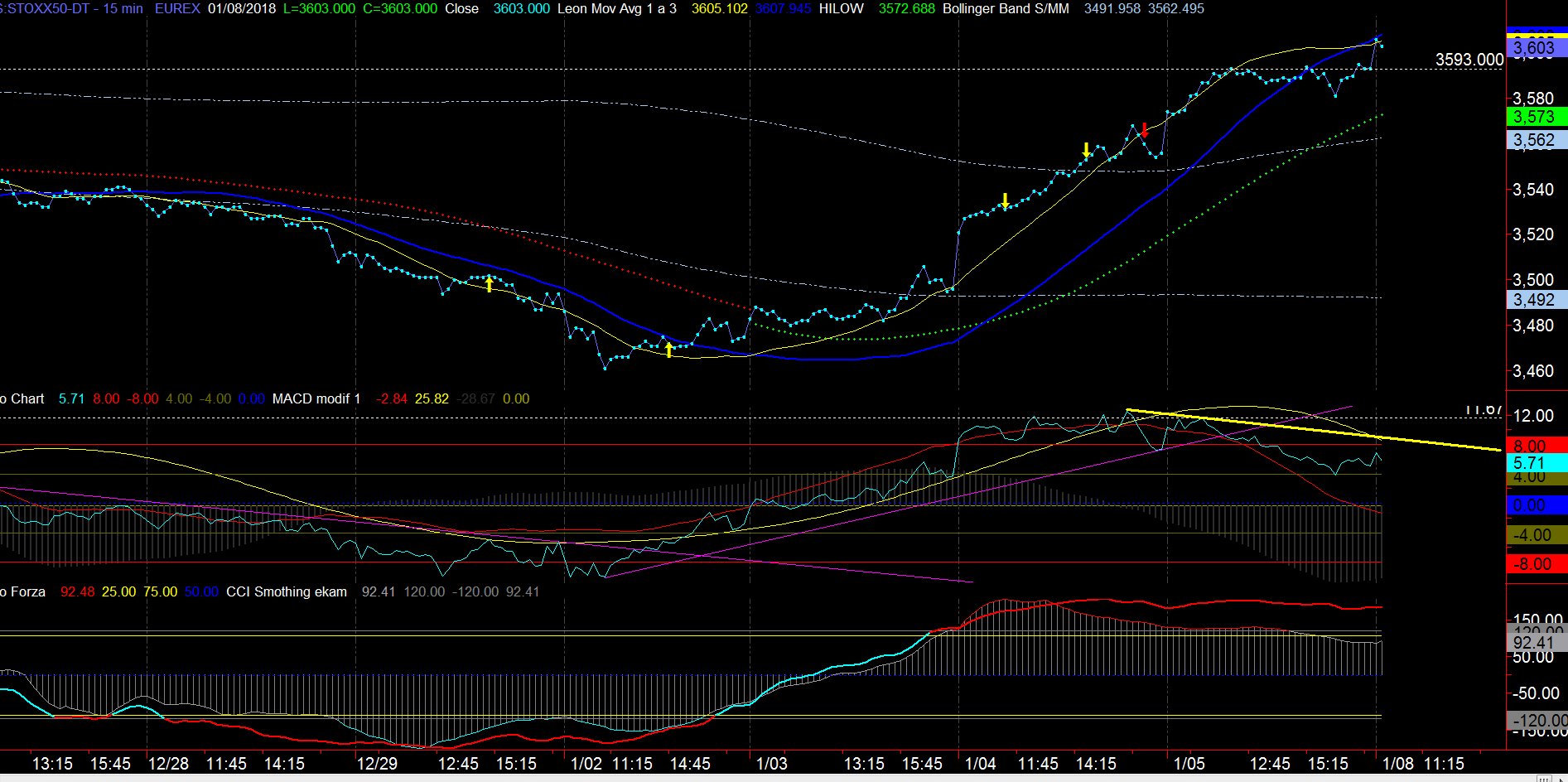Click the 12/29 date on time axis
The height and width of the screenshot is (782, 1568).
[377, 764]
